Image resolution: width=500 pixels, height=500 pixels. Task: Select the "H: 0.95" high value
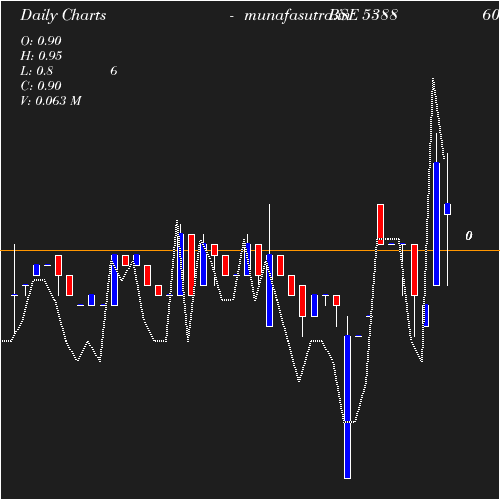pos(41,56)
